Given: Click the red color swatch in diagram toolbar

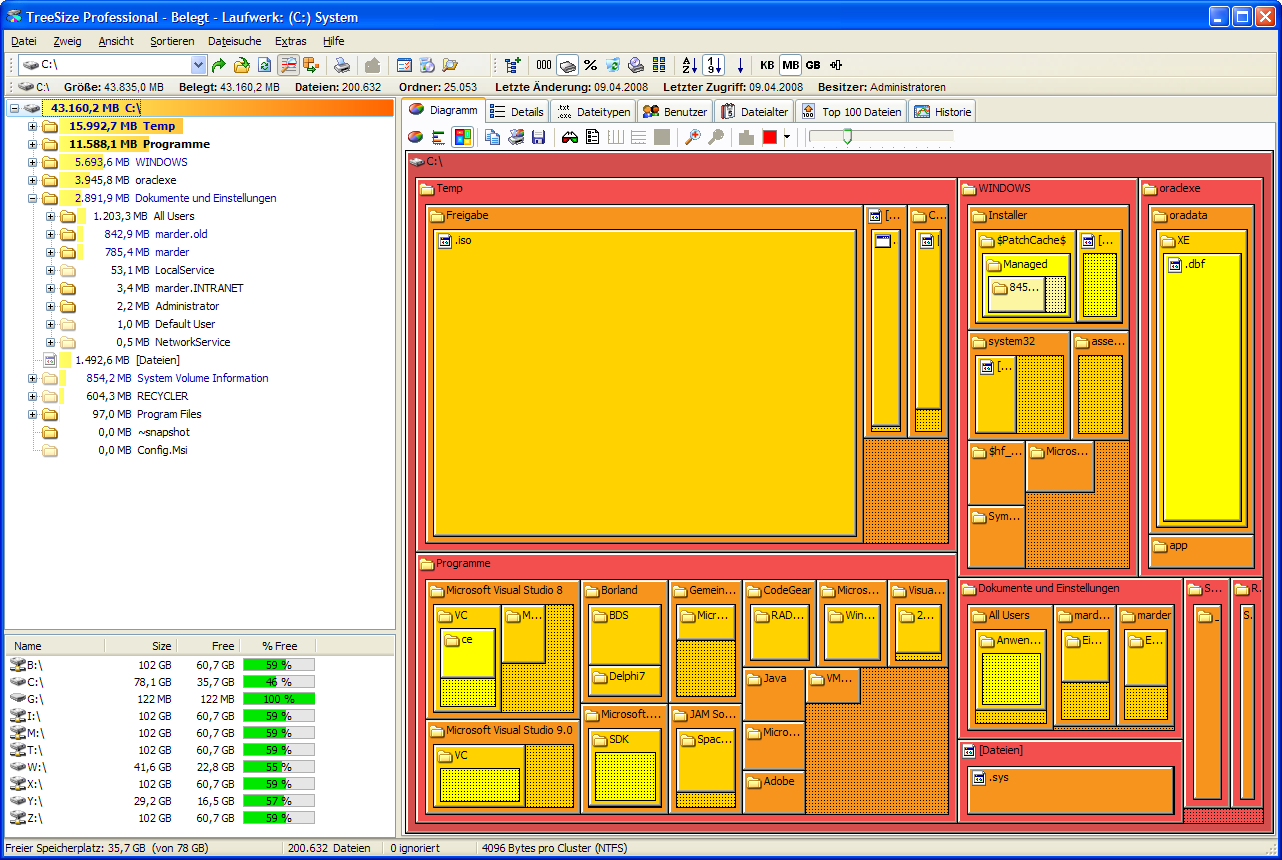Looking at the screenshot, I should (x=770, y=137).
